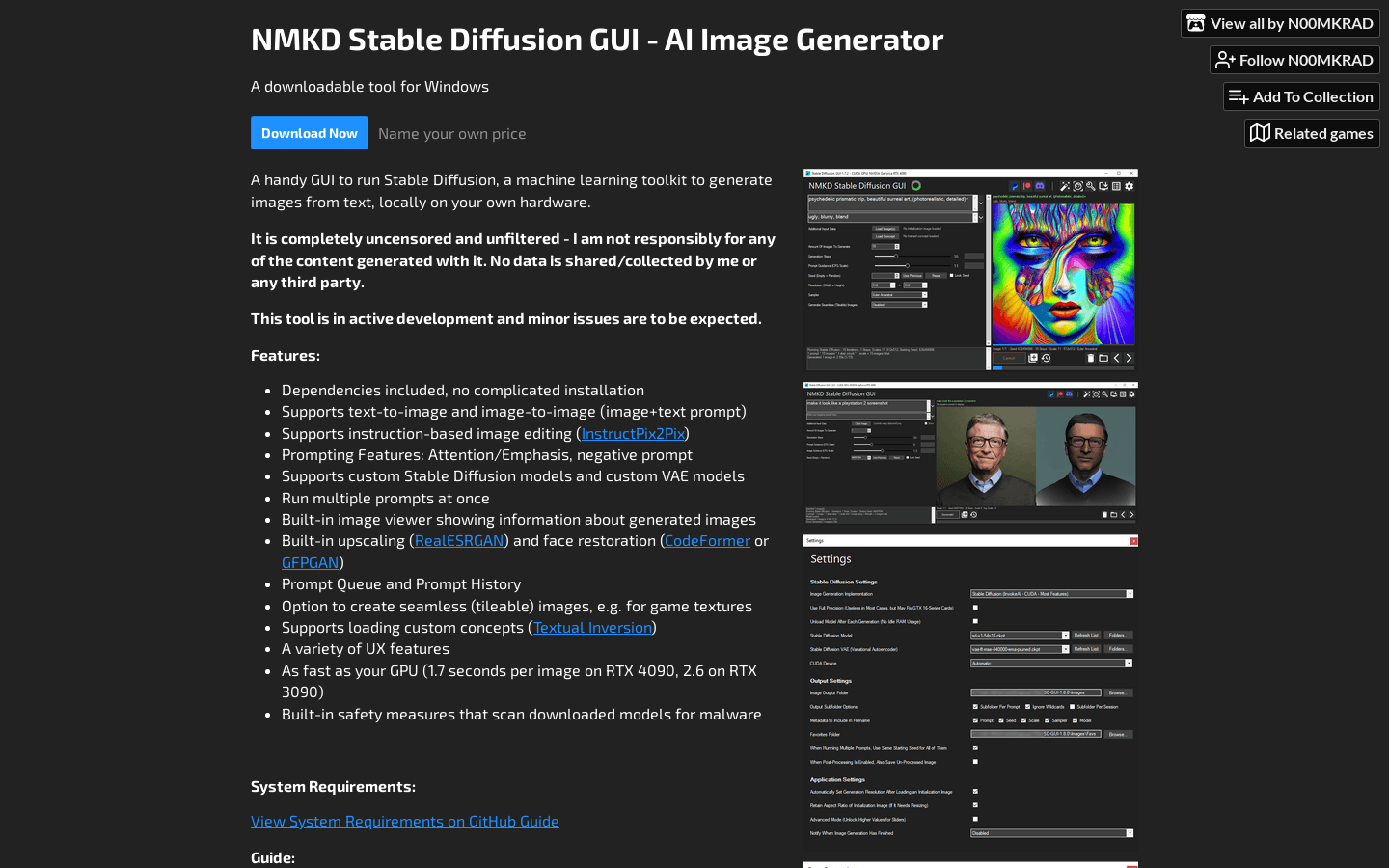Enable the Use Full Precision checkbox
Viewport: 1389px width, 868px height.
[x=974, y=608]
